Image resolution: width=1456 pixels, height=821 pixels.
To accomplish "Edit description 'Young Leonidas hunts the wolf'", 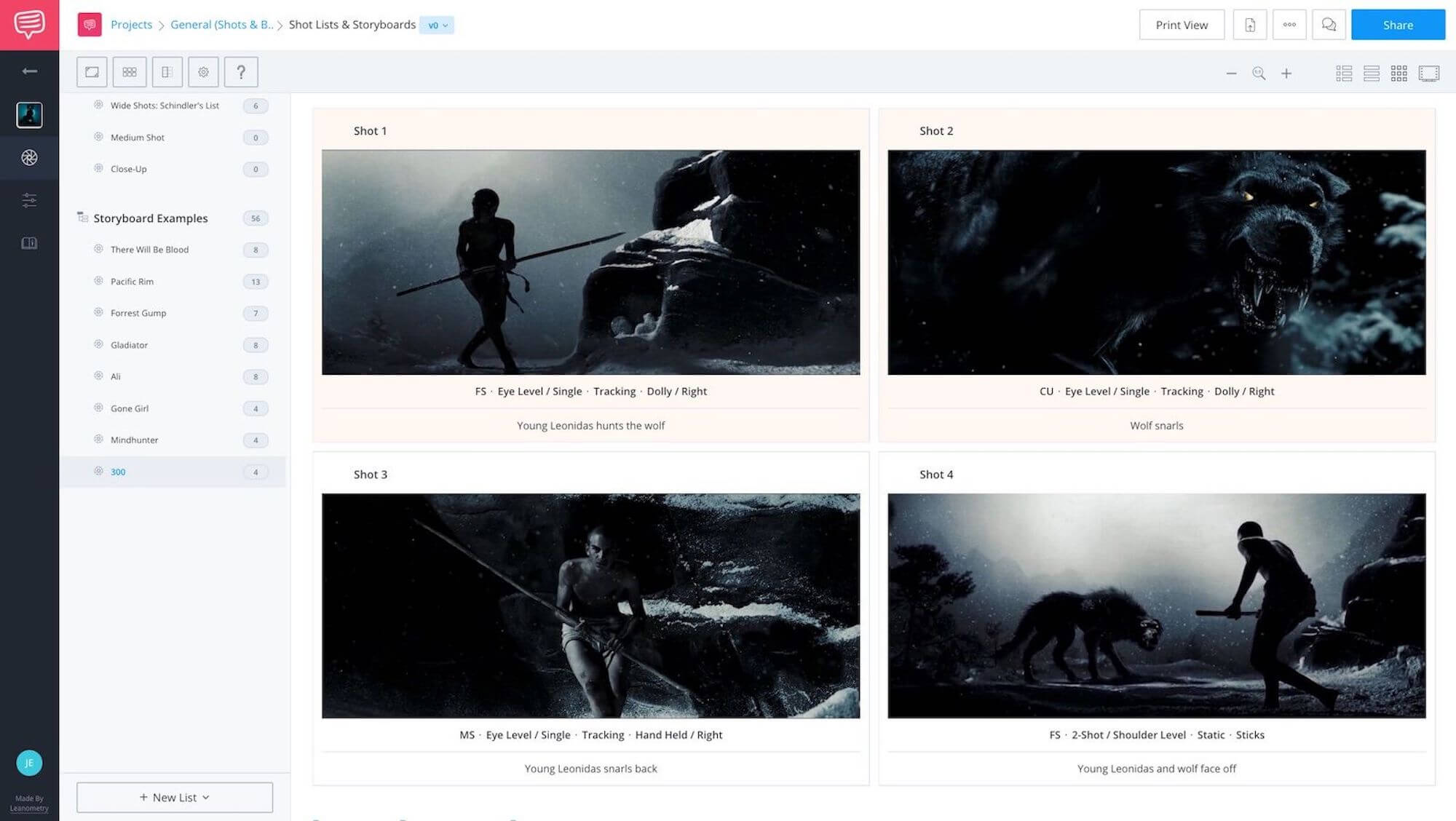I will click(x=590, y=426).
